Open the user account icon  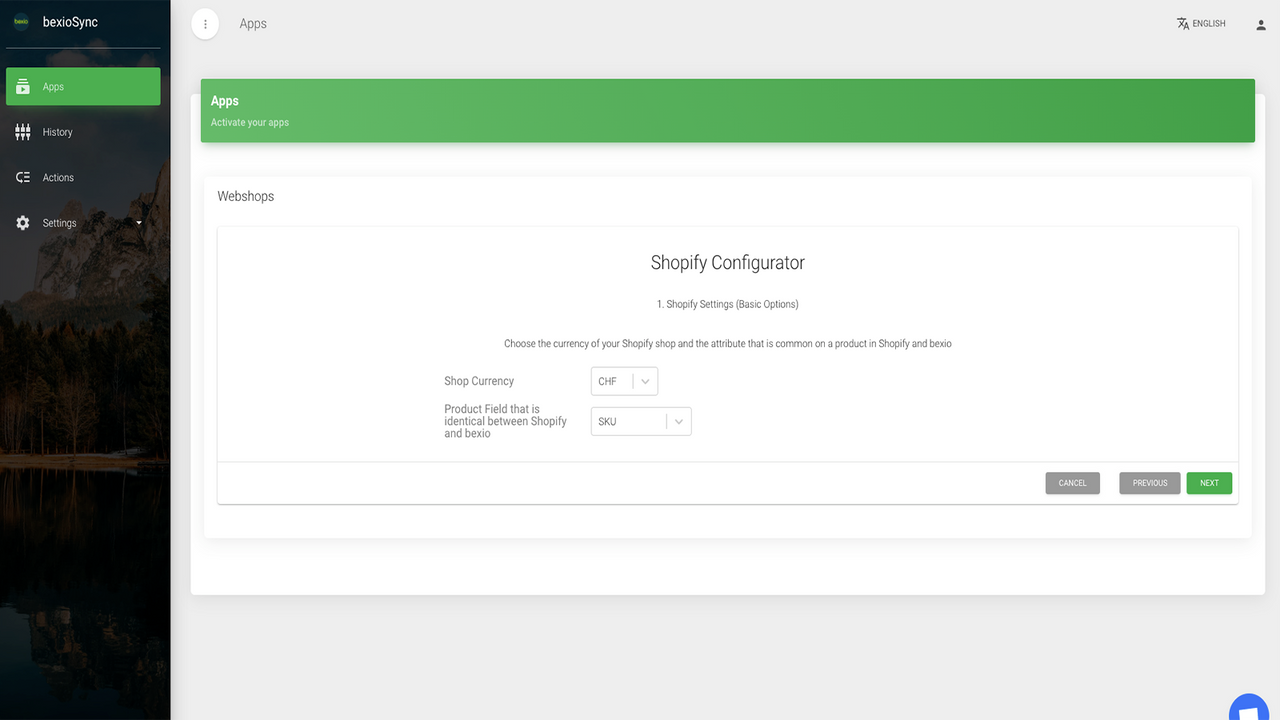(1260, 24)
